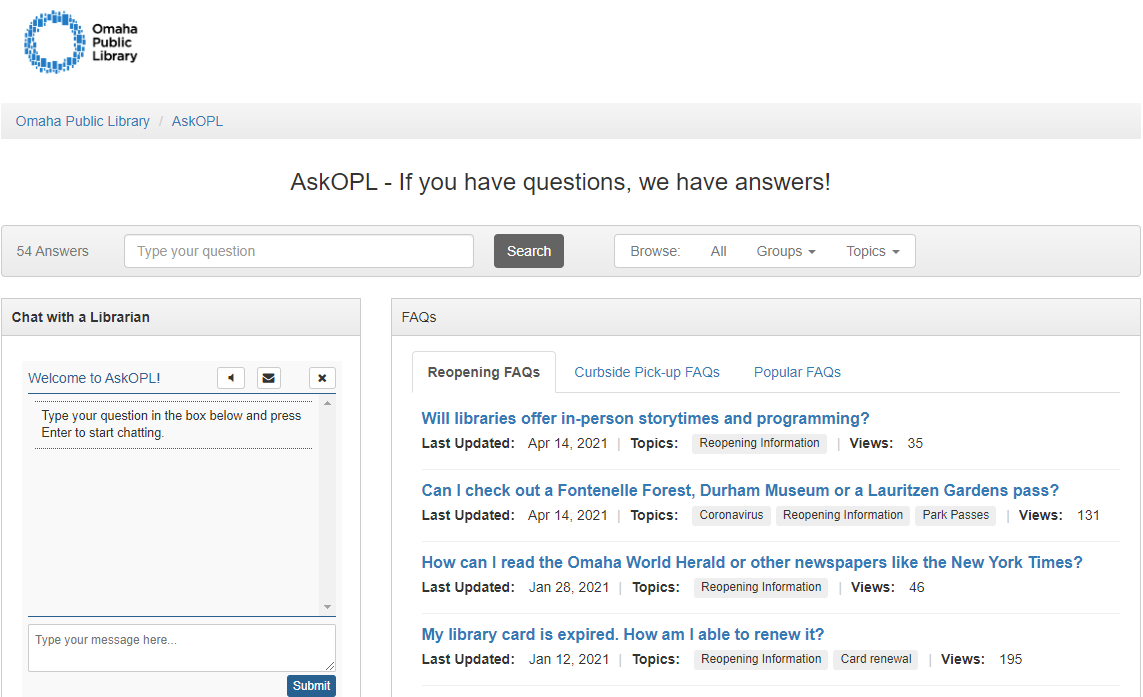Screen dimensions: 1143x697
Task: Switch to the Curbside Pick-up FAQs tab
Action: 647,371
